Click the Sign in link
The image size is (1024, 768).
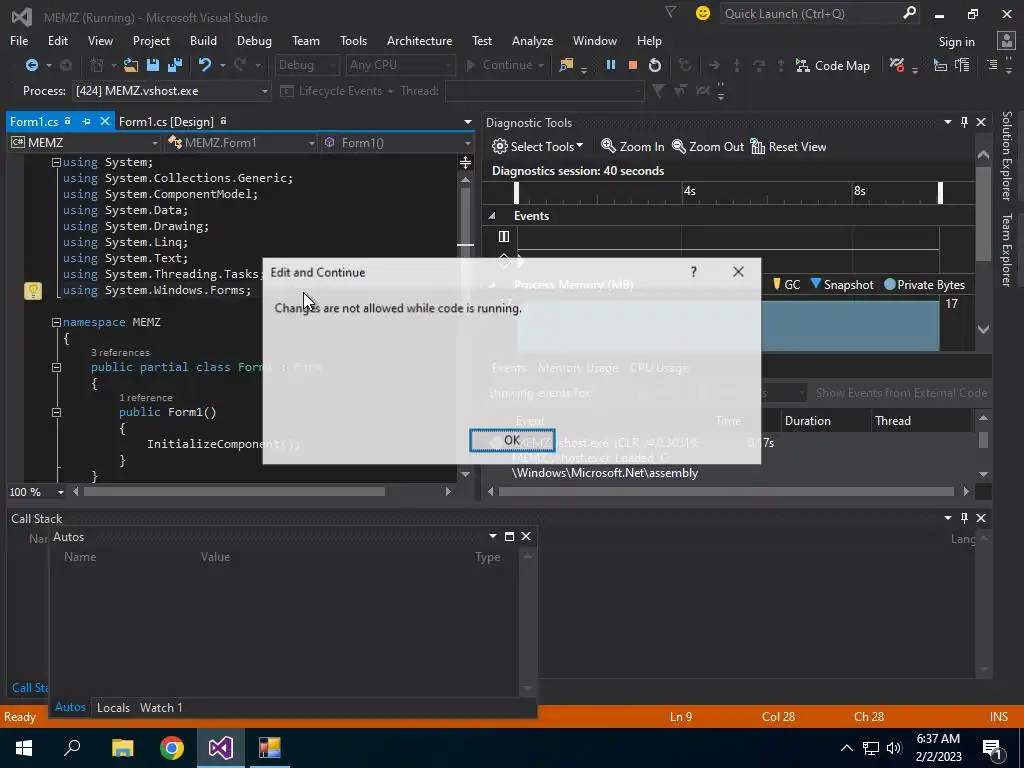[956, 42]
